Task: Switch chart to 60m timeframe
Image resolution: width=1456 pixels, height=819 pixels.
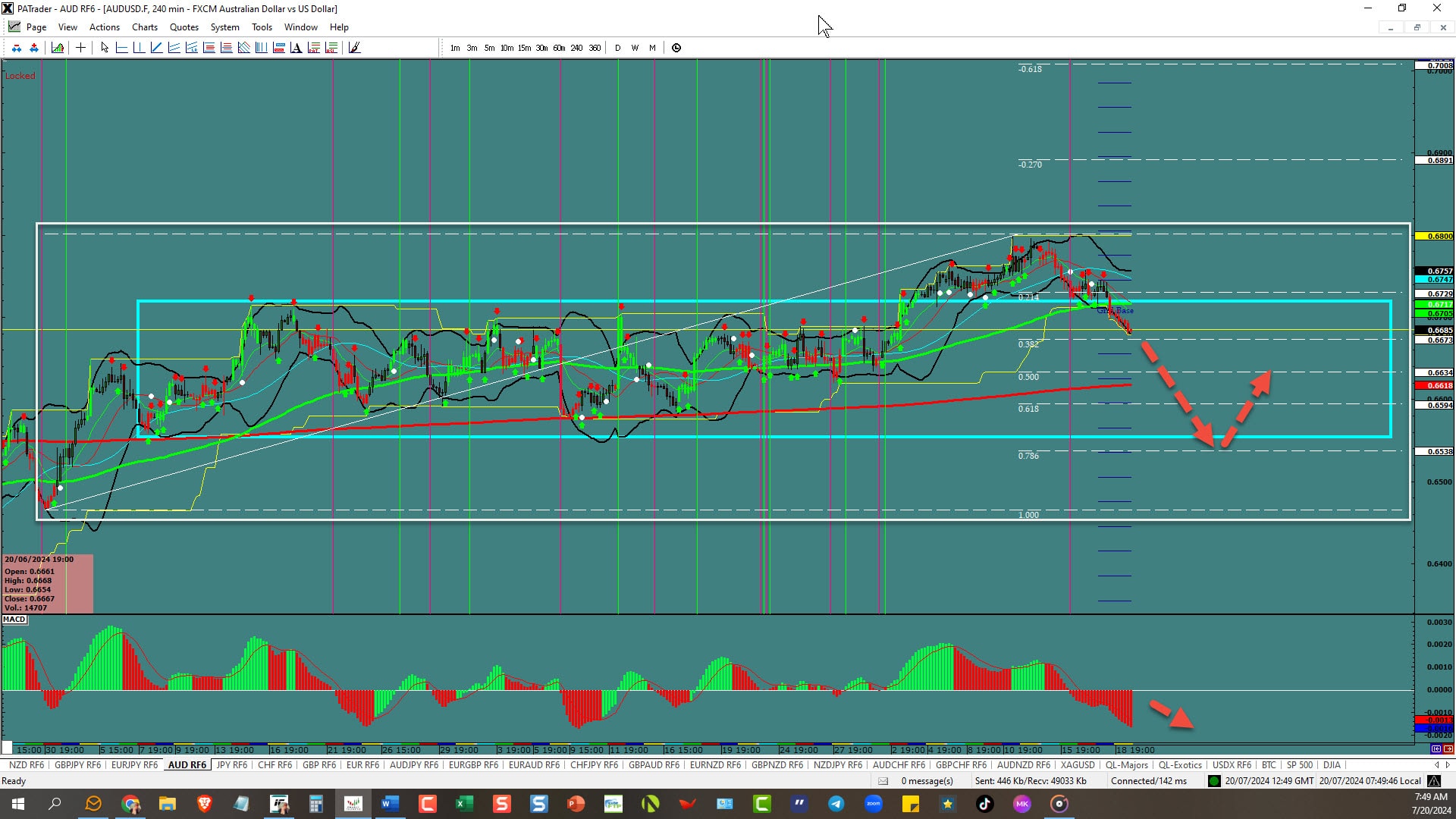Action: [x=559, y=48]
